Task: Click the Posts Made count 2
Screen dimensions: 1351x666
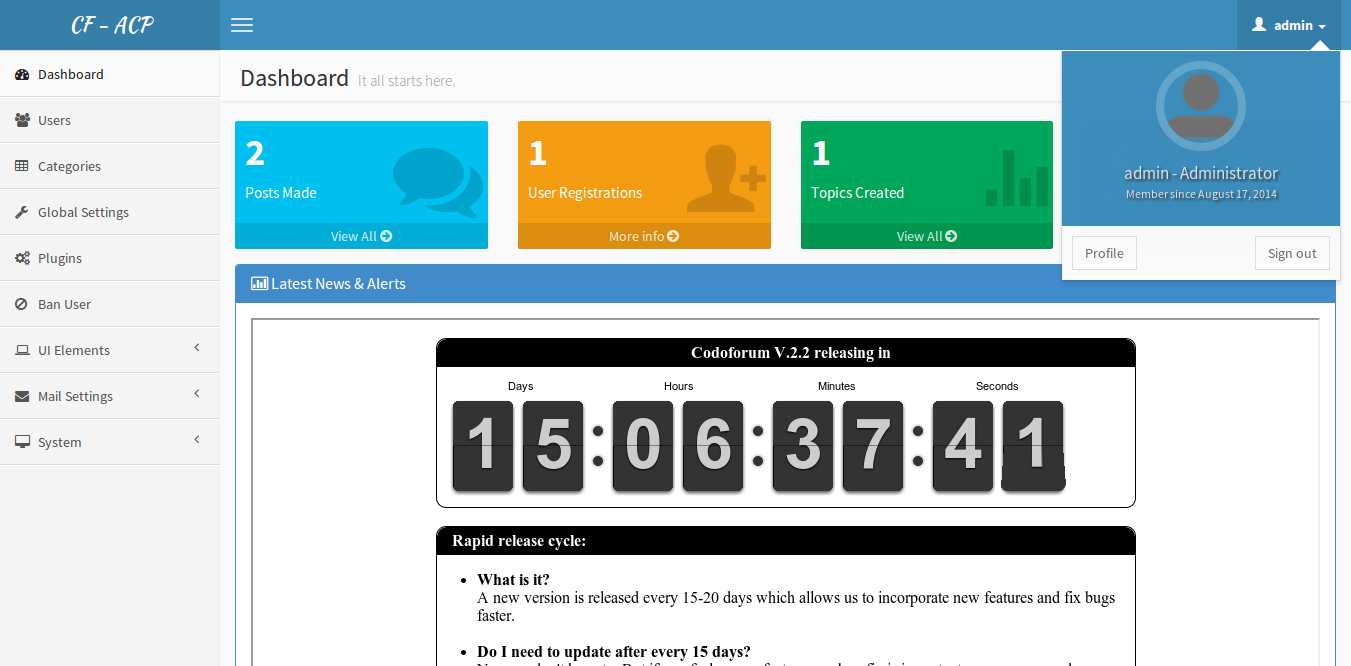Action: coord(255,153)
